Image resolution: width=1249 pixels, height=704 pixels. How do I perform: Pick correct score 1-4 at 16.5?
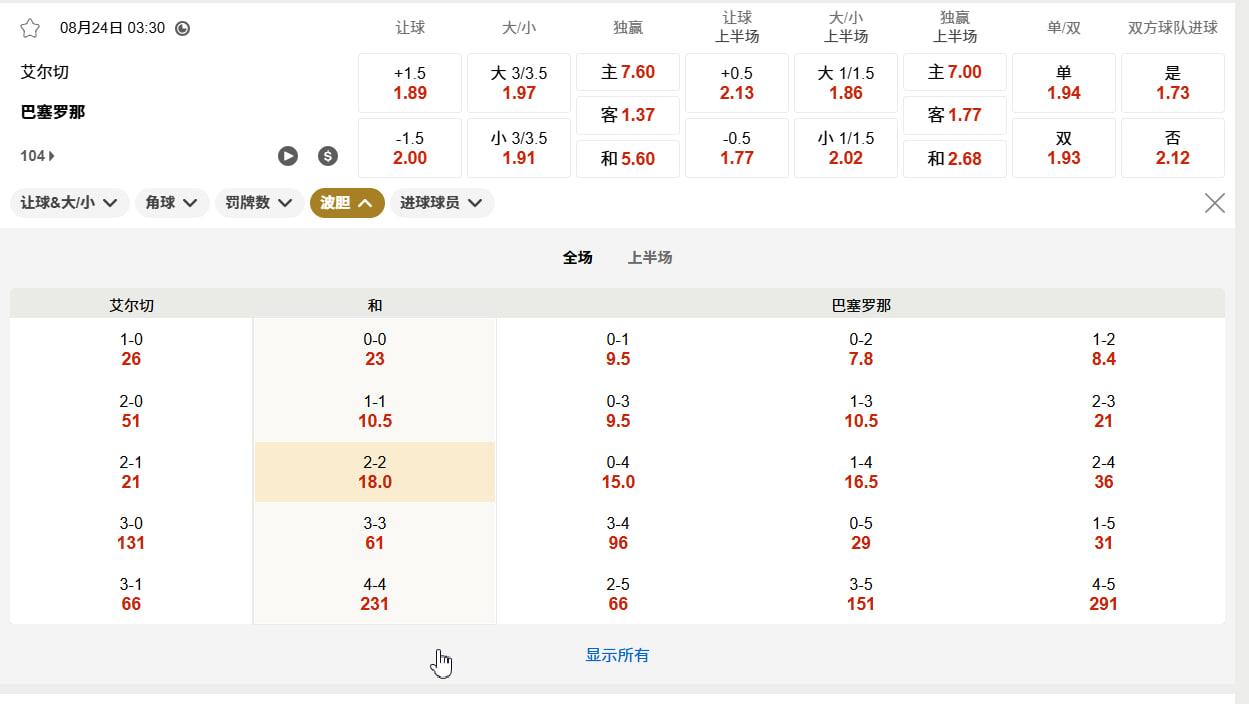(861, 472)
